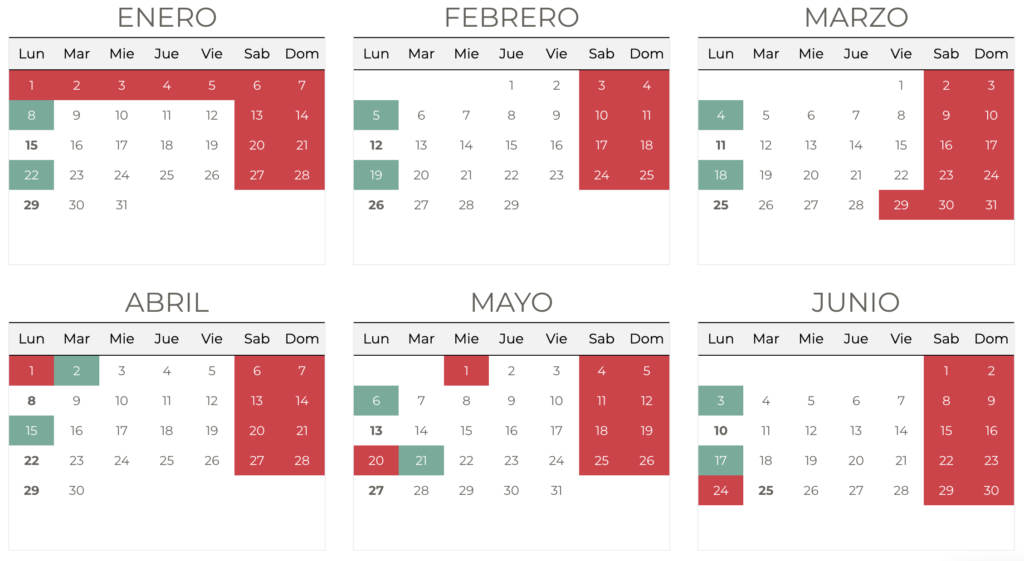Click the FEBRERO month heading
This screenshot has width=1024, height=561.
511,18
